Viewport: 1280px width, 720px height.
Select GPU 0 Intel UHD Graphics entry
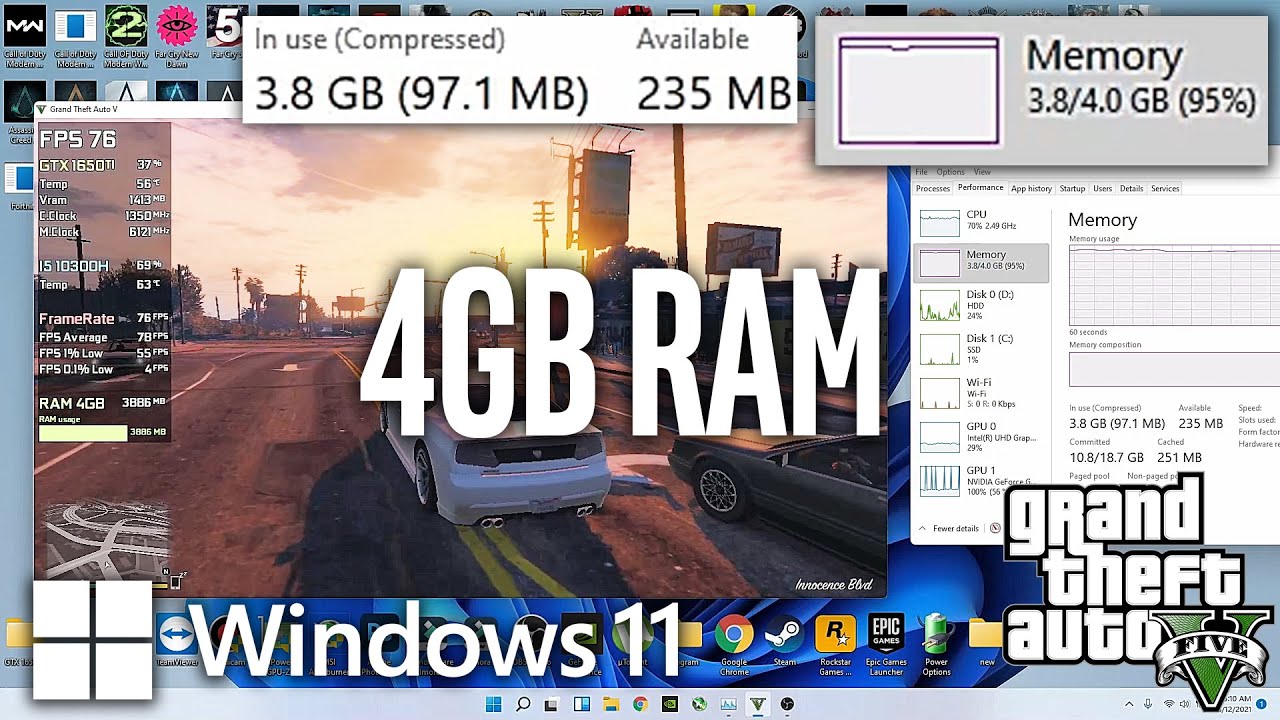pos(981,437)
